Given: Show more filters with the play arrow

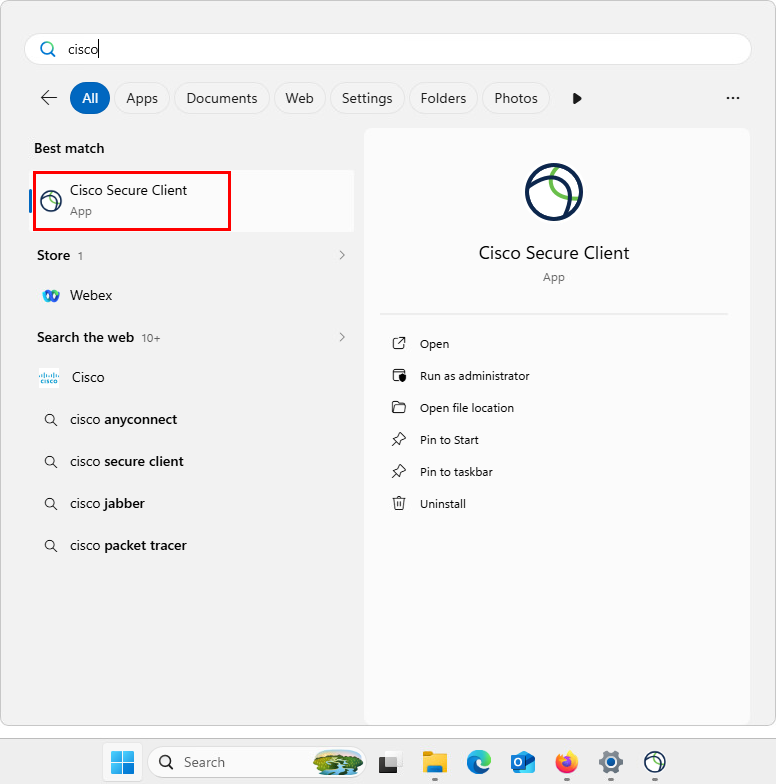Looking at the screenshot, I should (576, 98).
